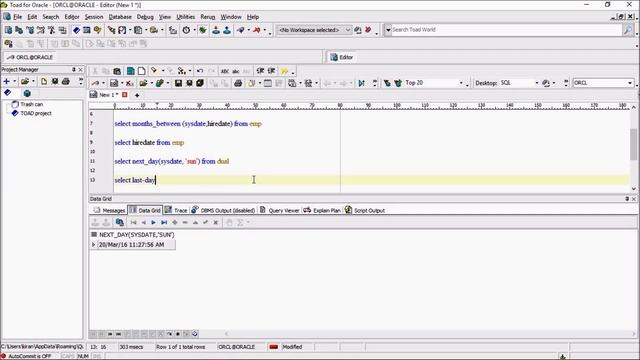Viewport: 640px width, 360px height.
Task: Expand the data row indicator arrow
Action: click(x=93, y=244)
